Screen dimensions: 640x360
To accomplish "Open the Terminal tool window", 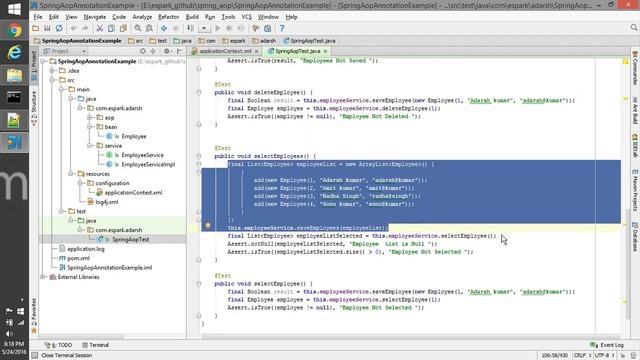I will click(x=95, y=345).
